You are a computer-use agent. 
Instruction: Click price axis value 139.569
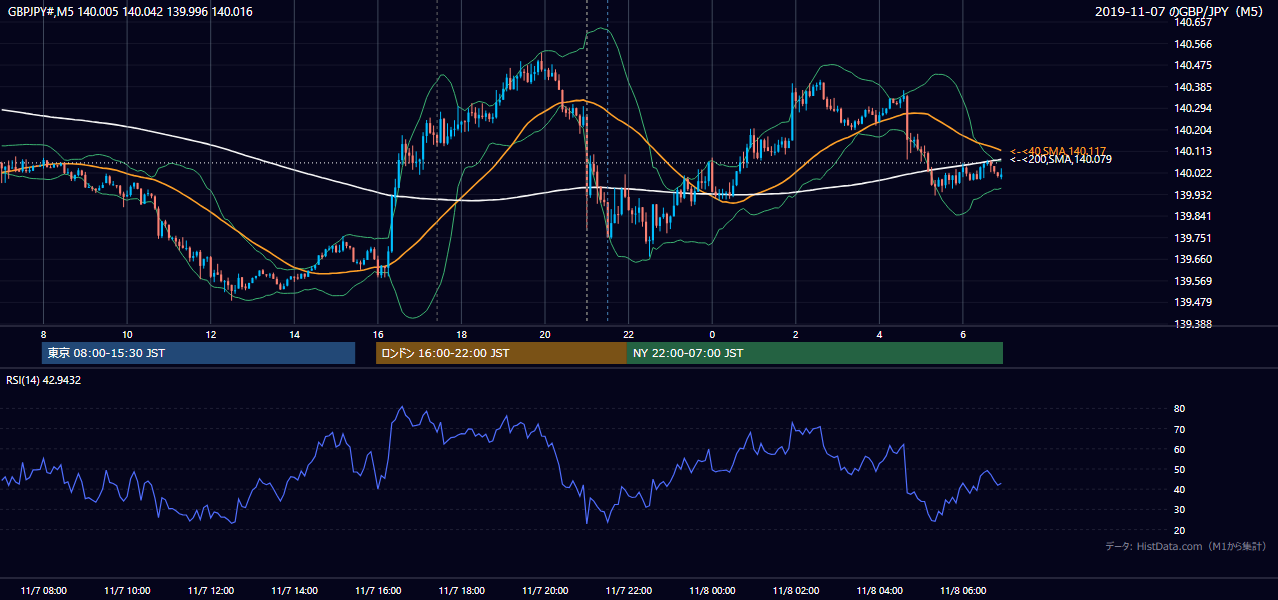(1192, 281)
